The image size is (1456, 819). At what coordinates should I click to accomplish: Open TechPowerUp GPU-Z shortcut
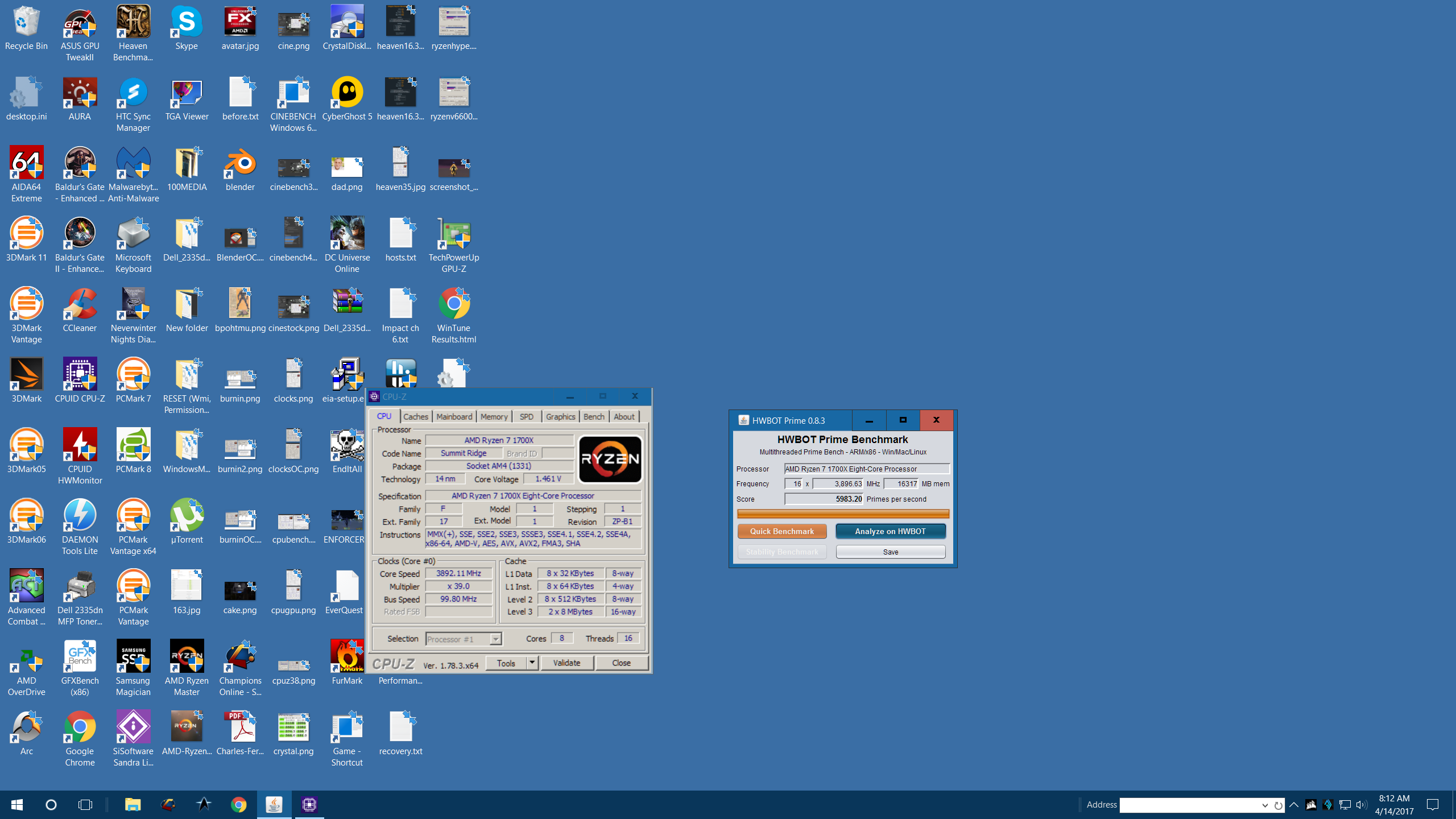click(x=454, y=245)
